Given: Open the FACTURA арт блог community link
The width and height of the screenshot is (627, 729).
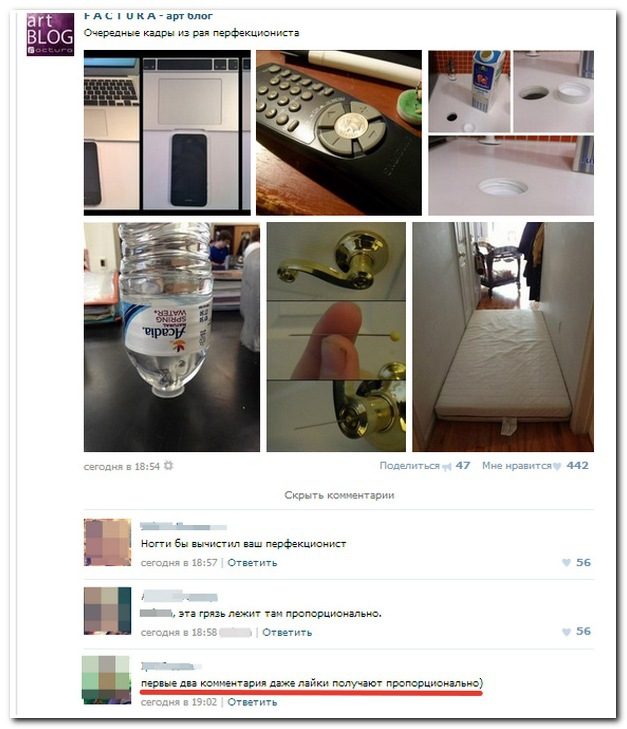Looking at the screenshot, I should (148, 16).
